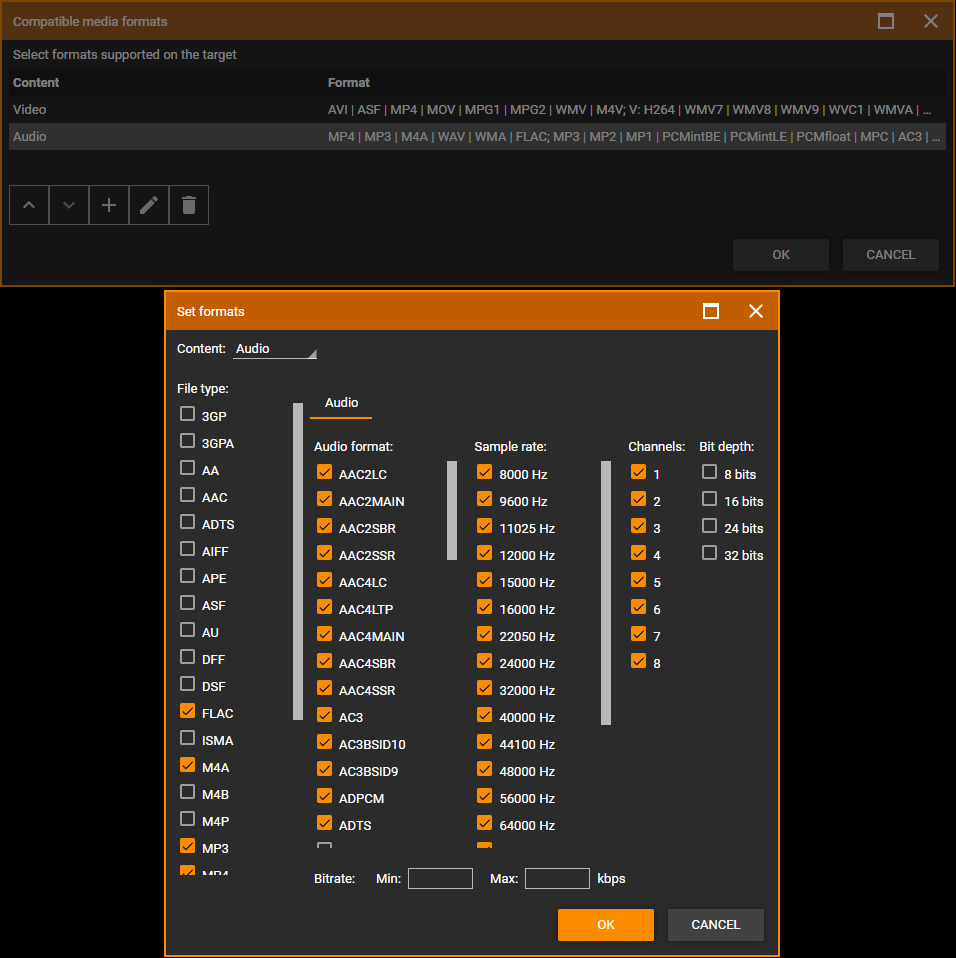The height and width of the screenshot is (958, 956).
Task: Enable the 16 bits bit depth
Action: (710, 500)
